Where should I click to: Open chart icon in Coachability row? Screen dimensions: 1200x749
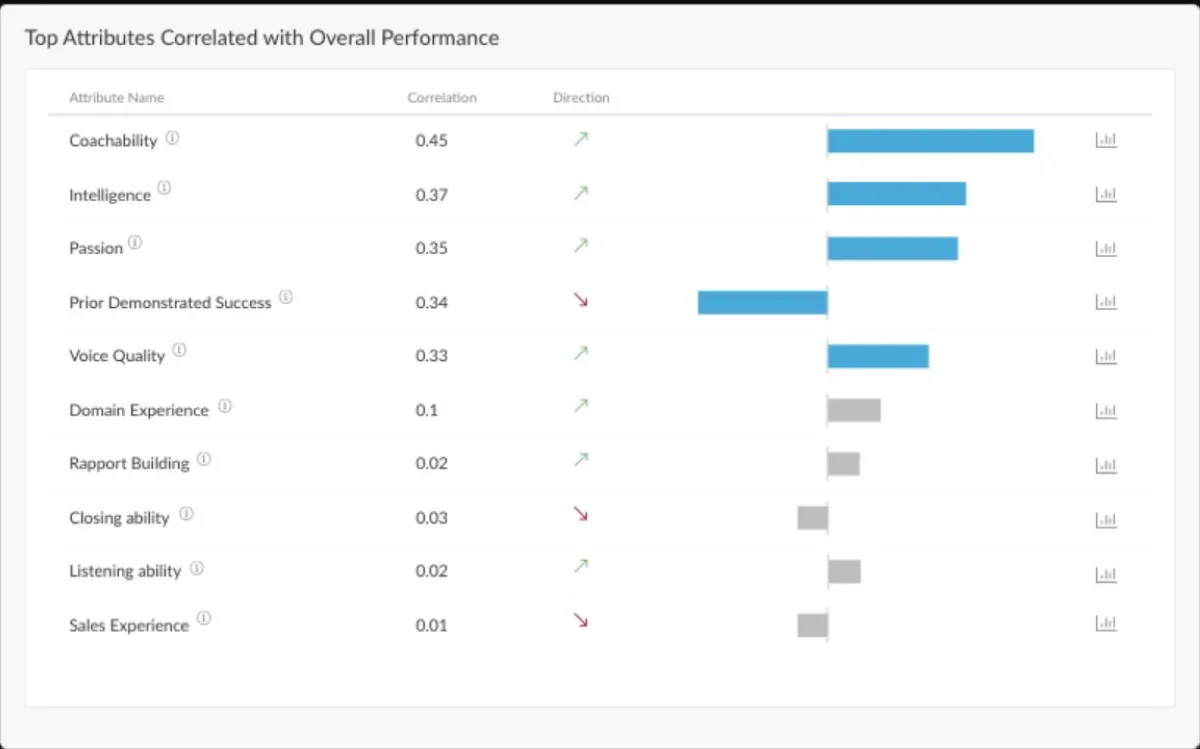tap(1106, 140)
